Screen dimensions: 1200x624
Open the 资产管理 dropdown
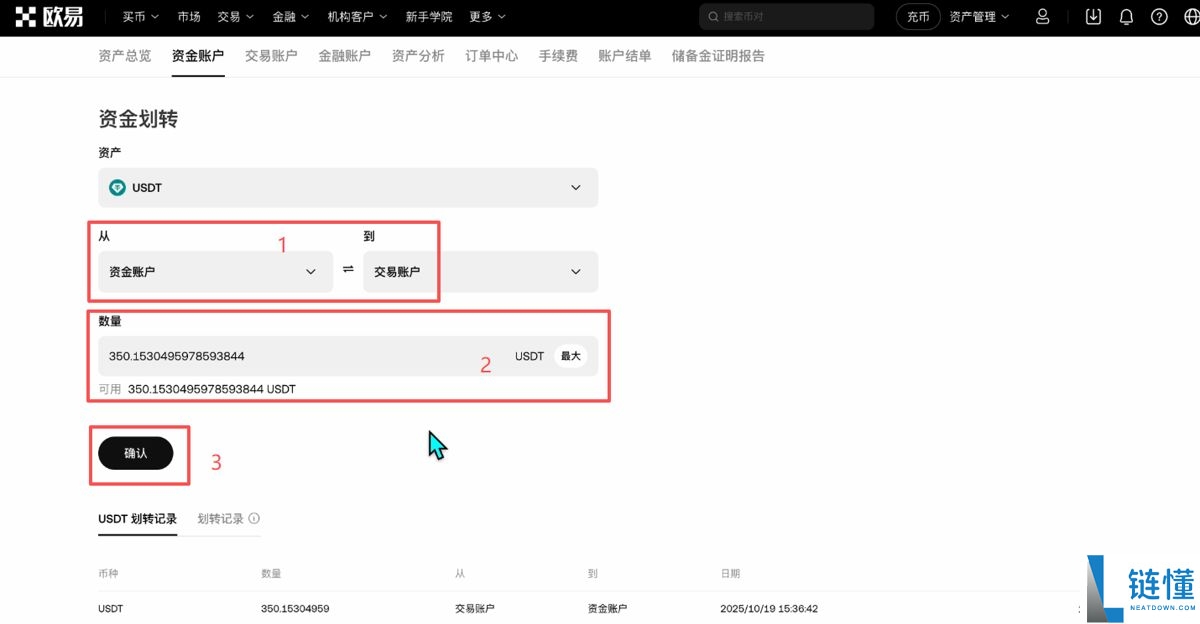point(978,16)
